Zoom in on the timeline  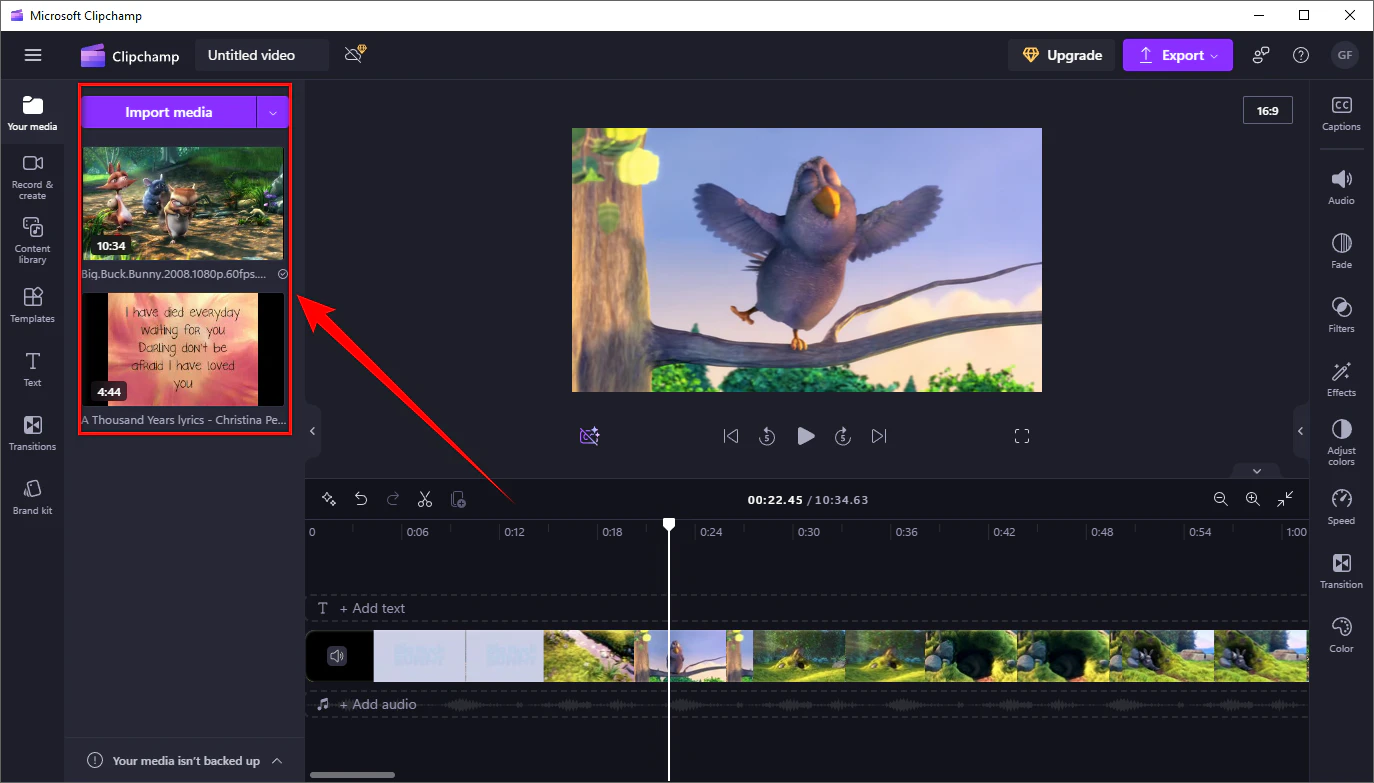pos(1252,499)
